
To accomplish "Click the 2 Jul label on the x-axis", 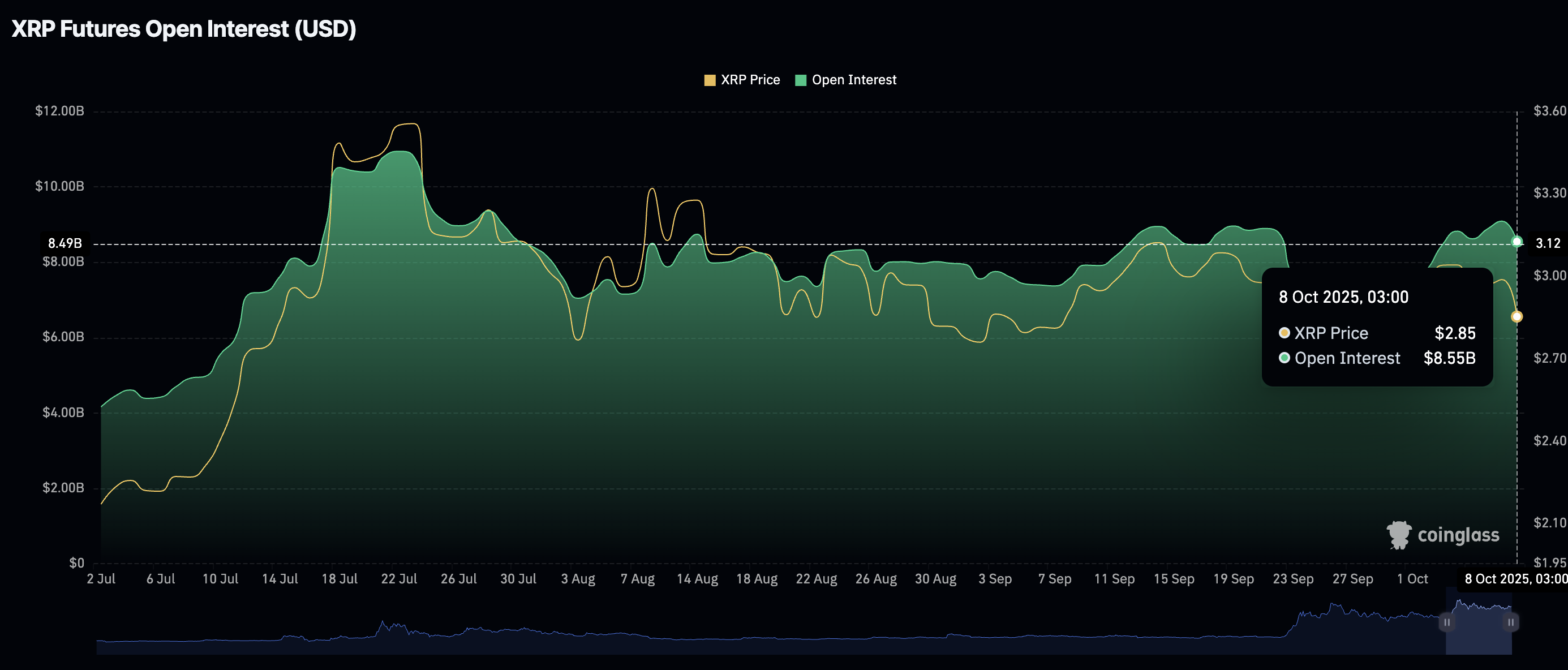I will click(x=102, y=579).
